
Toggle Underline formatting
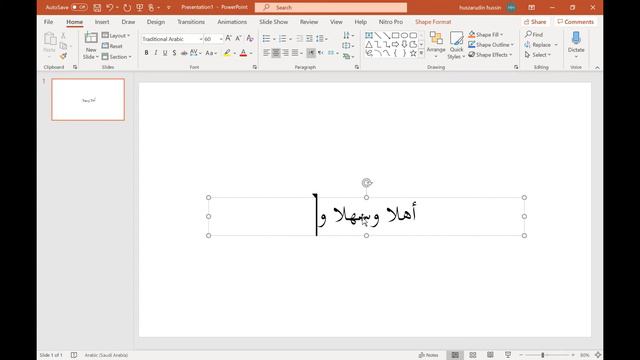pos(165,53)
